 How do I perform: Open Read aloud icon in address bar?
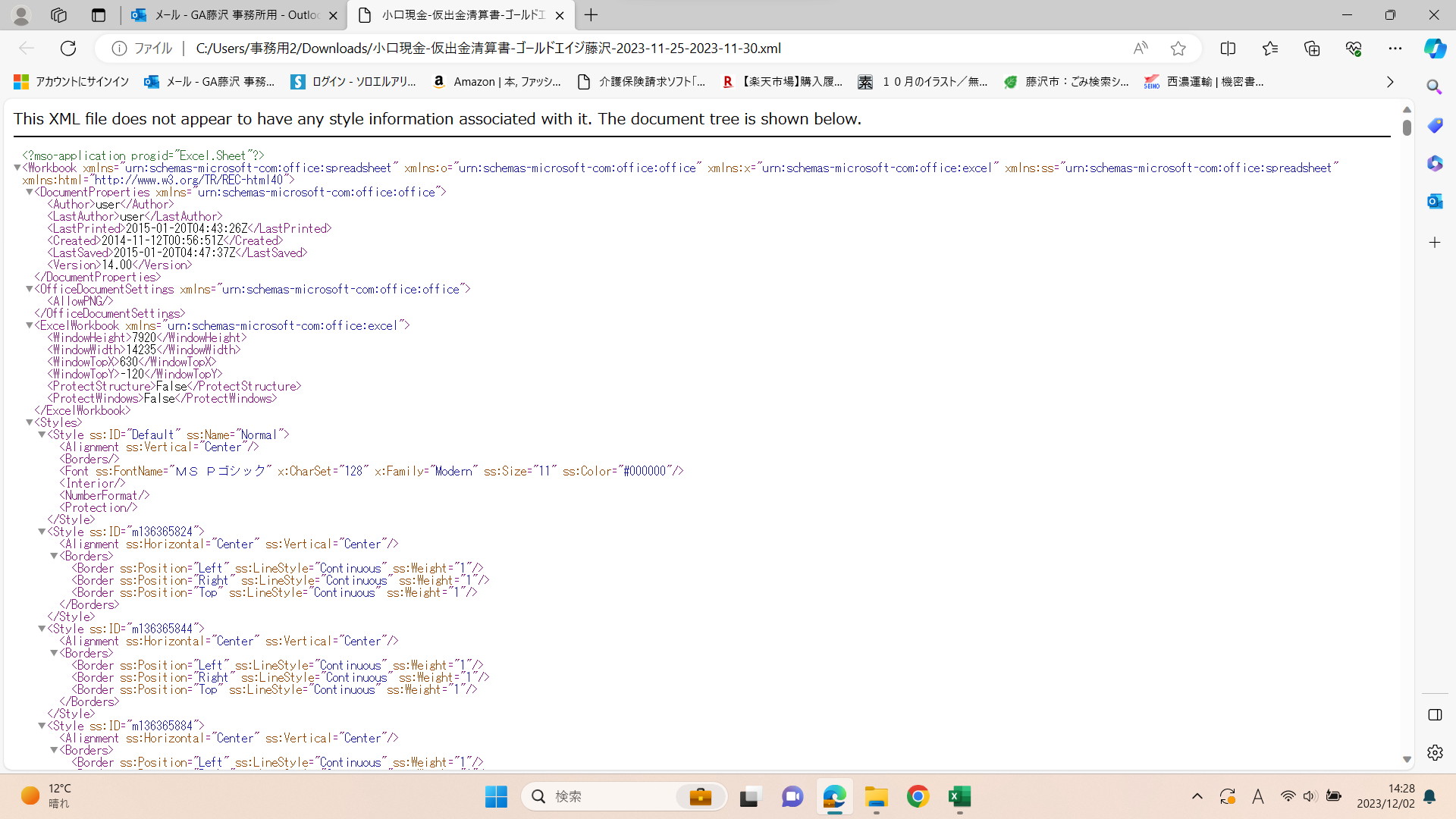[1141, 49]
